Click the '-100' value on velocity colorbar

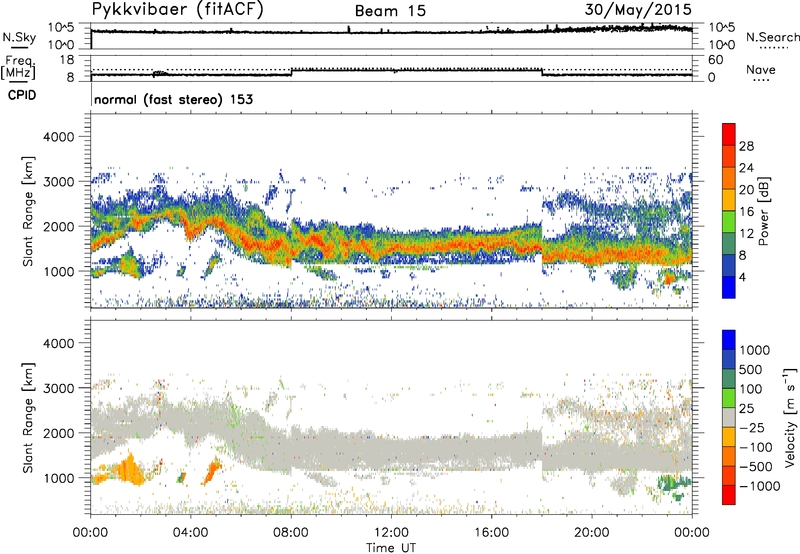[756, 447]
